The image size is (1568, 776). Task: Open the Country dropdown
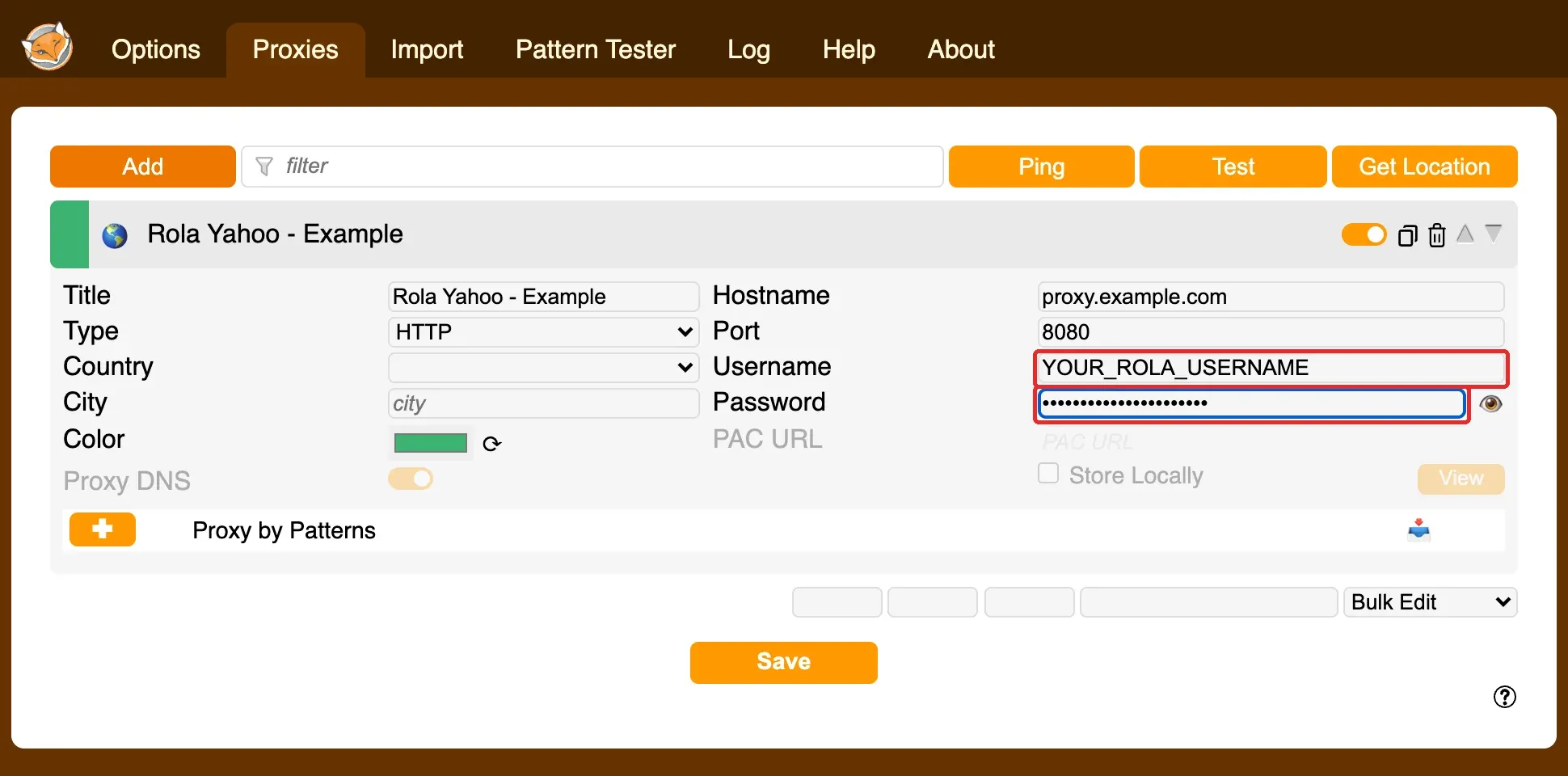pyautogui.click(x=543, y=368)
